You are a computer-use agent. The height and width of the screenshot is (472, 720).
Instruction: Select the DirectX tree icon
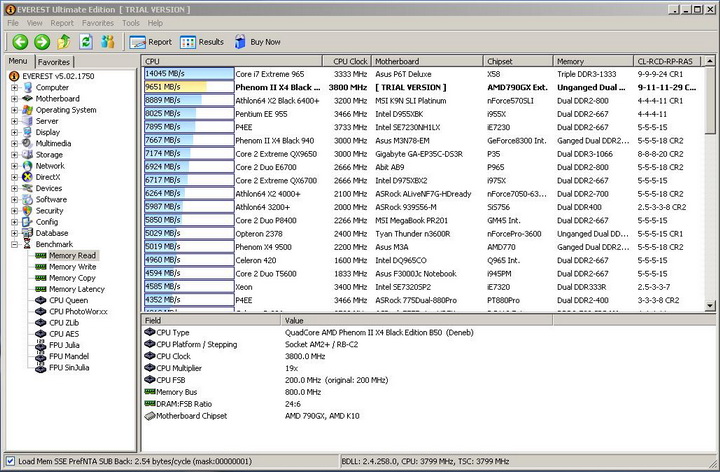click(x=28, y=177)
